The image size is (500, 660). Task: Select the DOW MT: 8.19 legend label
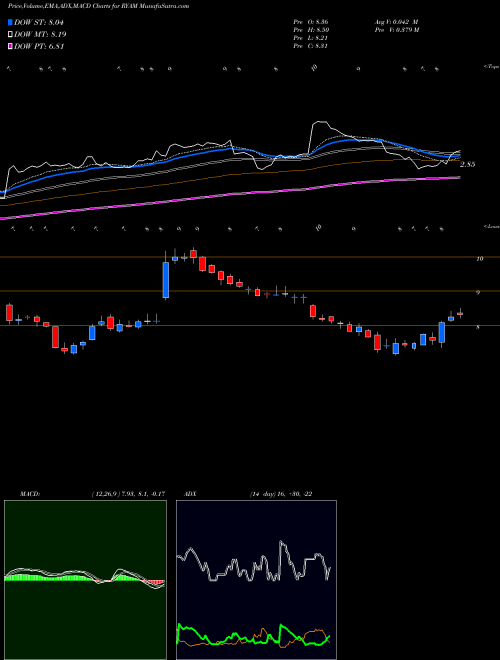(x=40, y=35)
